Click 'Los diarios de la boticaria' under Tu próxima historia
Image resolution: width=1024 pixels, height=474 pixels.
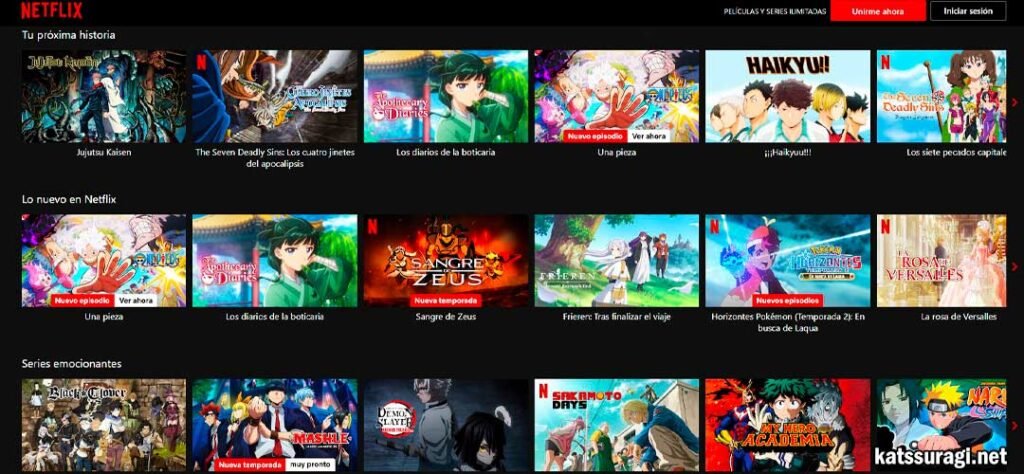point(446,152)
